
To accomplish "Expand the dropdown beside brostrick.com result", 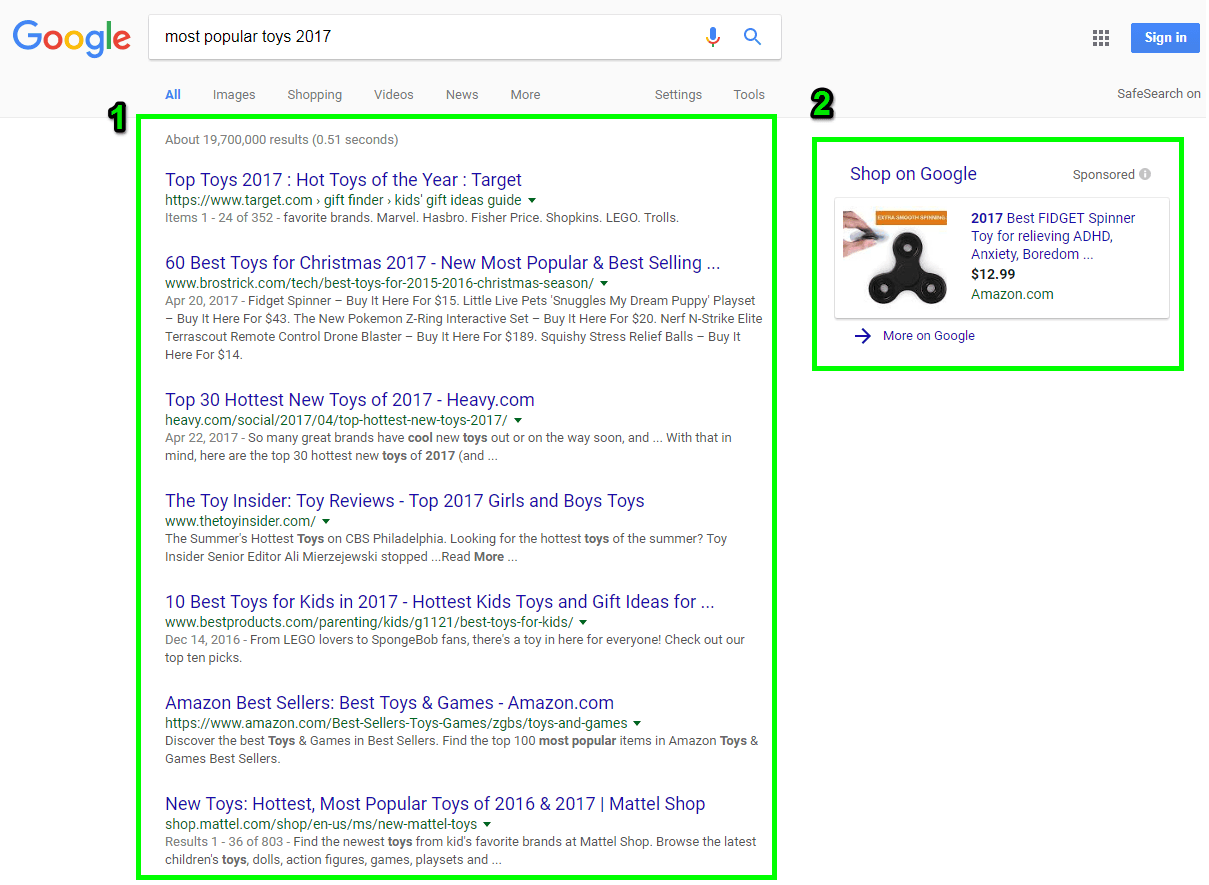I will tap(604, 283).
